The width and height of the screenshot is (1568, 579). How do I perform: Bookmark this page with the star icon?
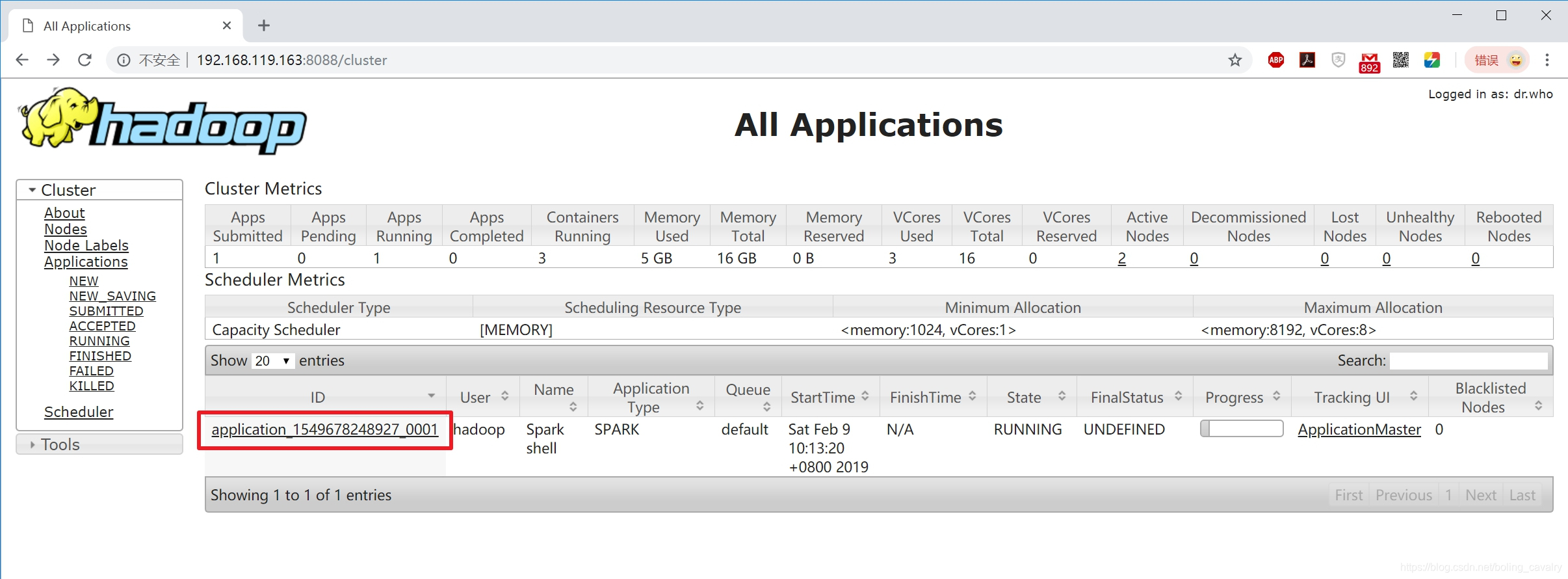pos(1235,61)
